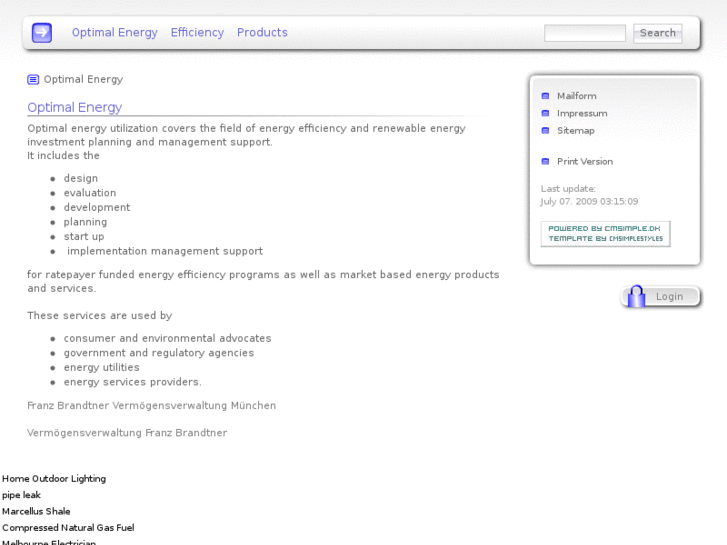727x545 pixels.
Task: Click the bullet icon next to Mailform
Action: (x=545, y=96)
